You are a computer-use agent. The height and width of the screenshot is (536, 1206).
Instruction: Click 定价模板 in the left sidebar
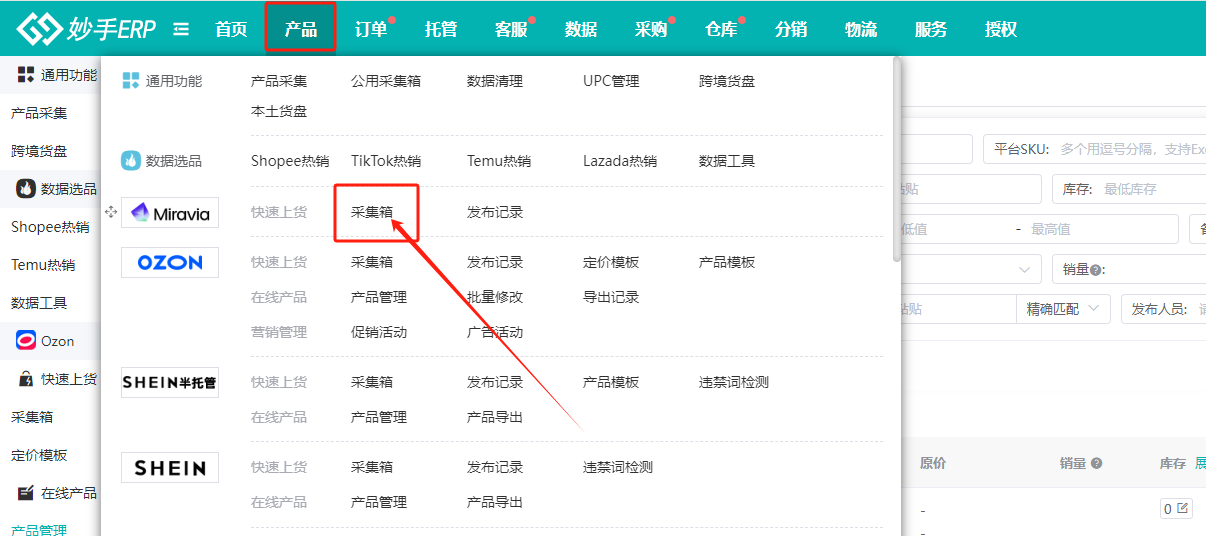point(39,455)
